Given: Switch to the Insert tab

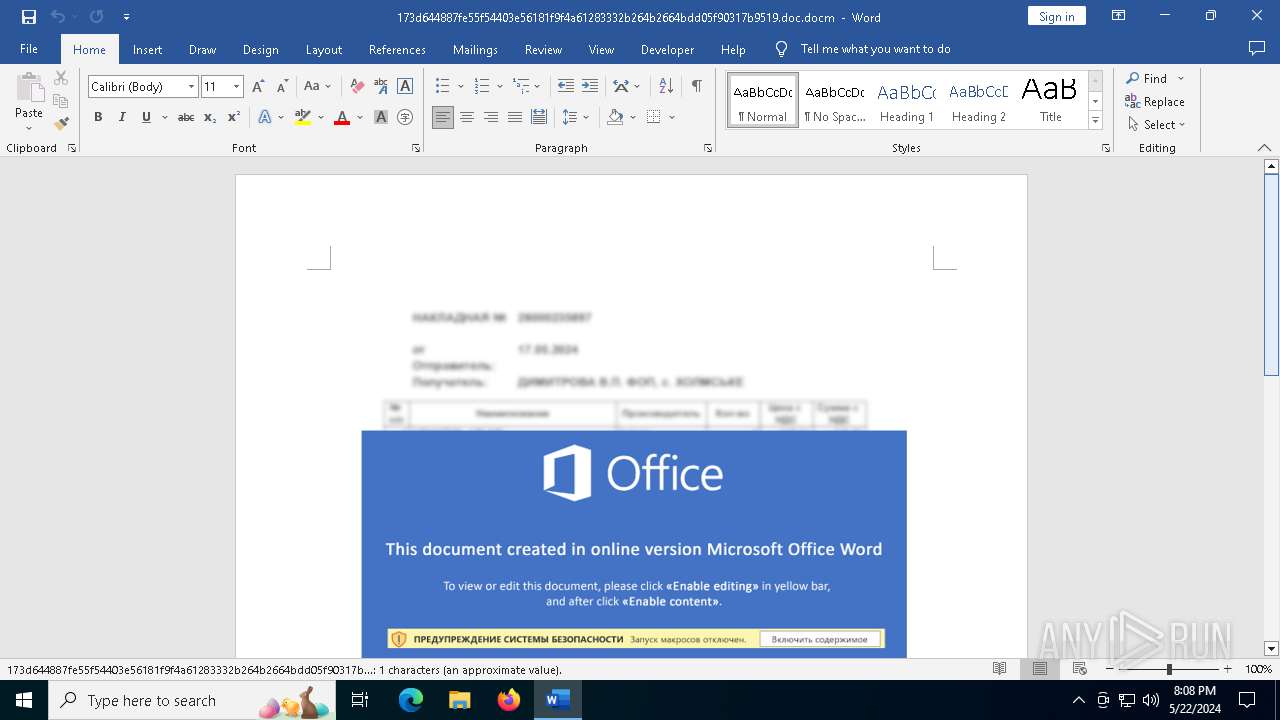Looking at the screenshot, I should tap(147, 49).
